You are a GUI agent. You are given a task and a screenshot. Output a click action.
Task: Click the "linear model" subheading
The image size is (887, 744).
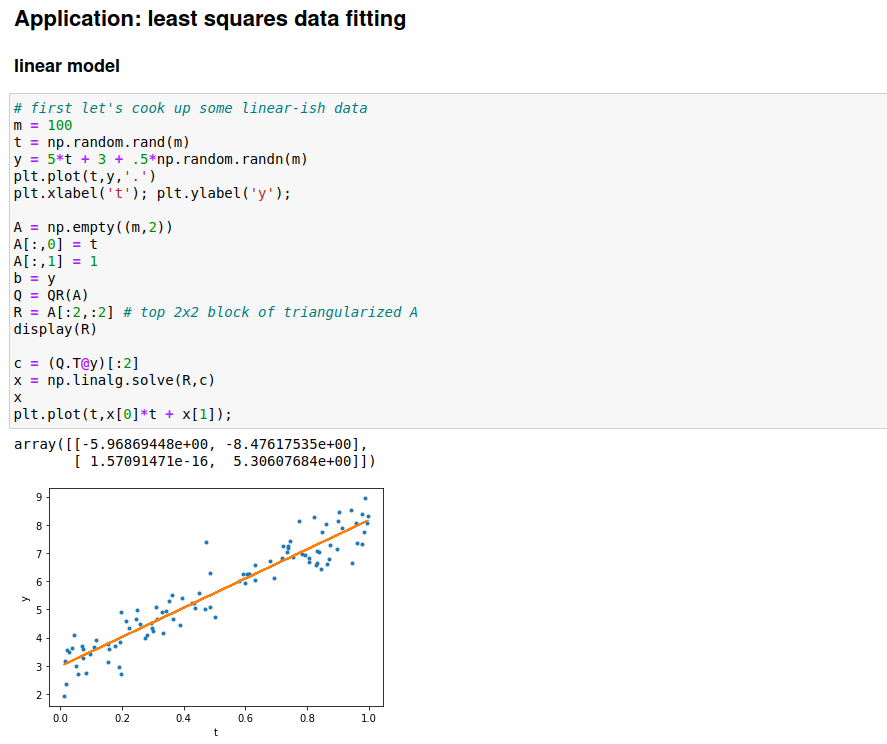click(x=67, y=66)
